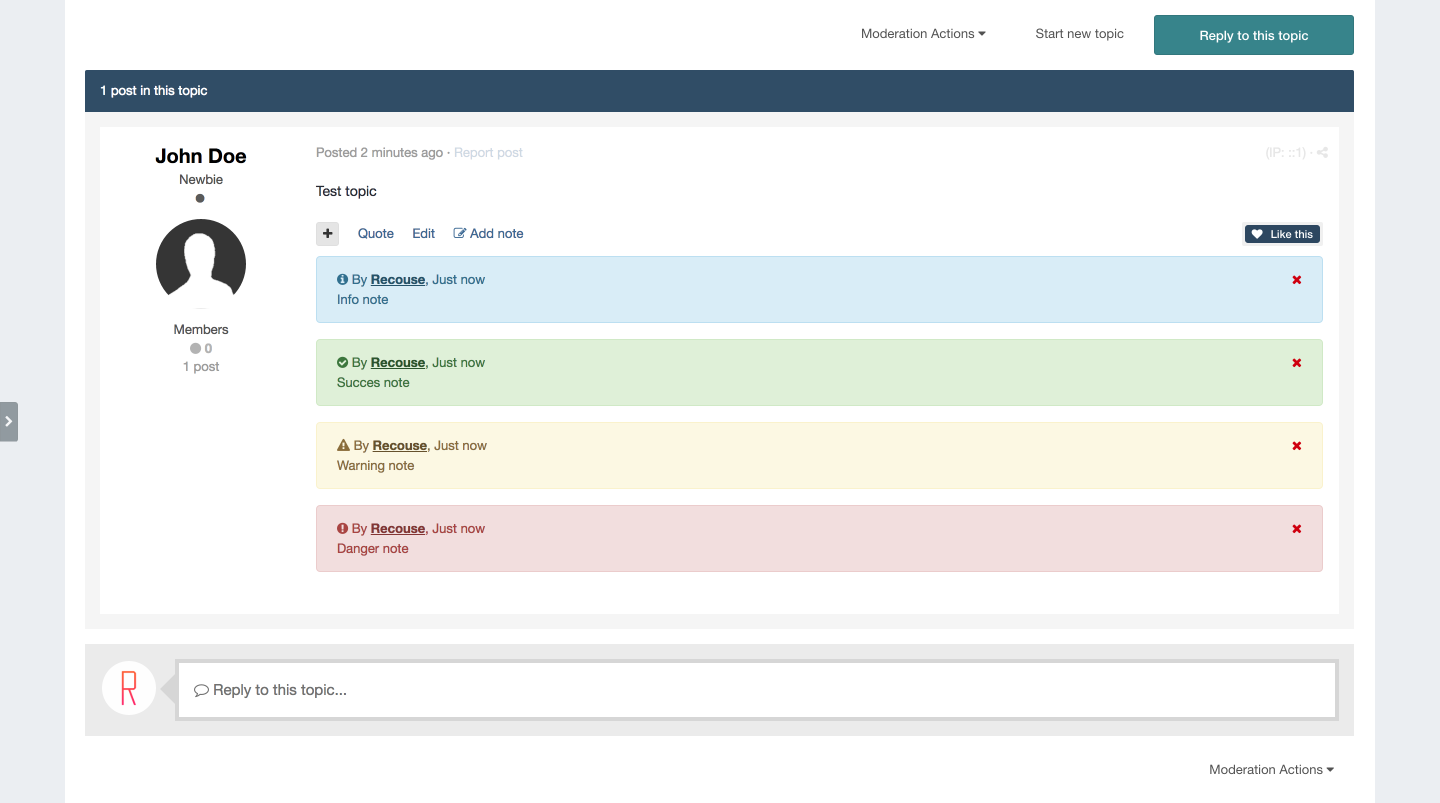This screenshot has height=803, width=1440.
Task: Remove the Danger note with red X
Action: [1297, 529]
